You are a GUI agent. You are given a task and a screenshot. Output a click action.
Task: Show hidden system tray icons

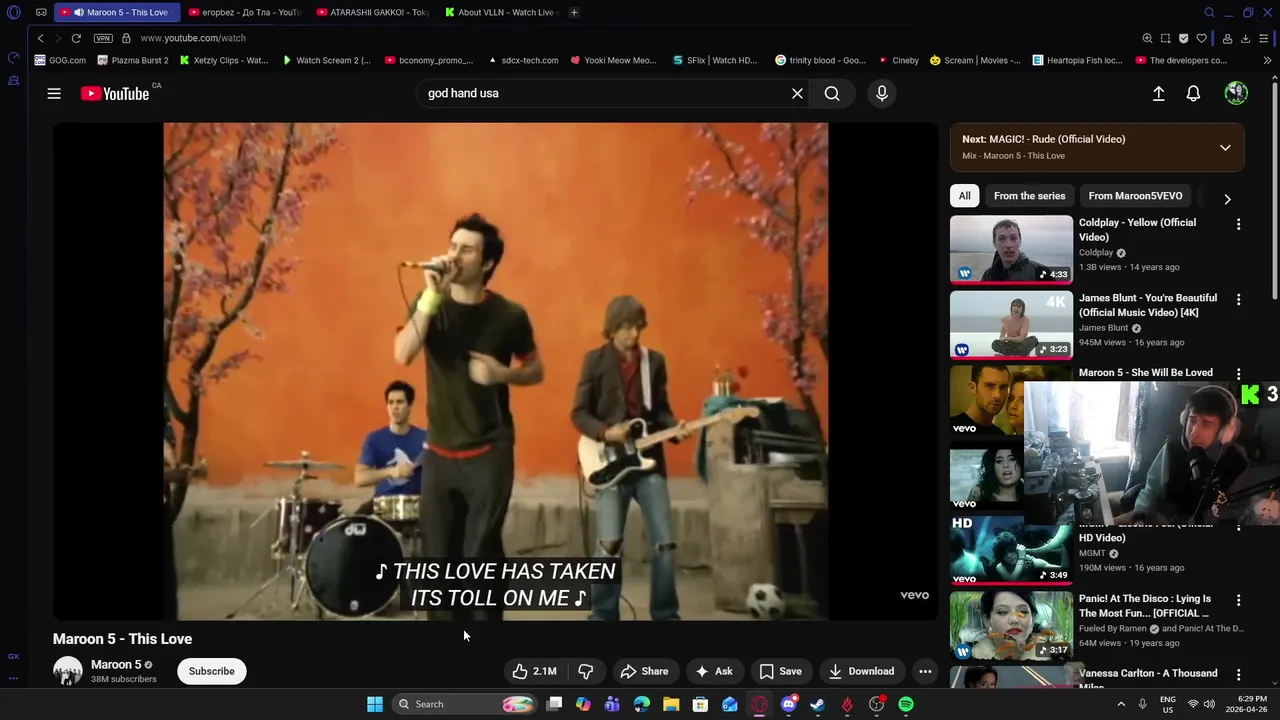(x=1120, y=704)
